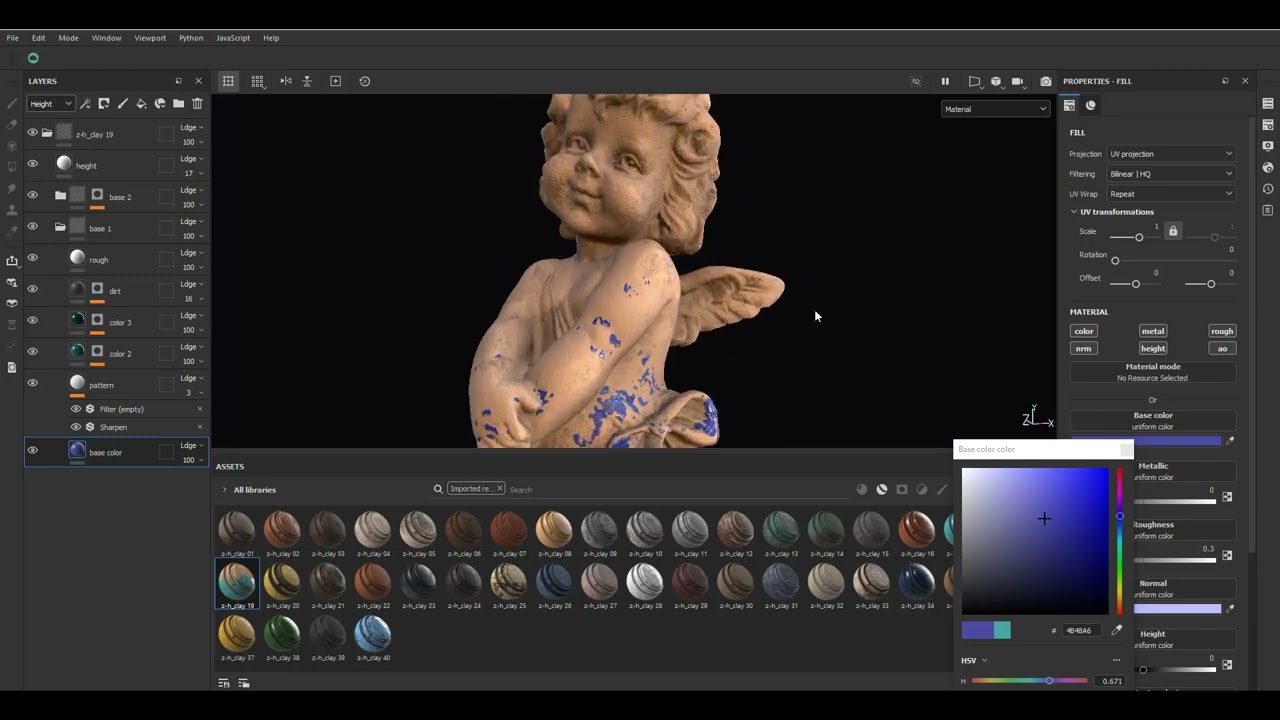Expand the All libraries tree
Screen dimensions: 1280x720
coord(224,490)
